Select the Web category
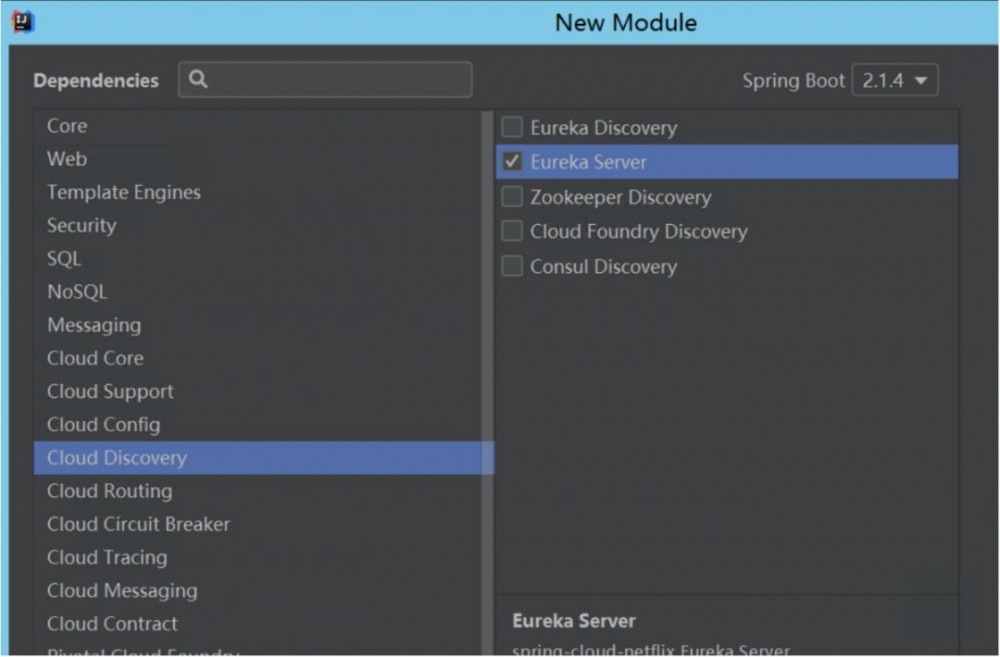This screenshot has width=1000, height=657. tap(67, 159)
